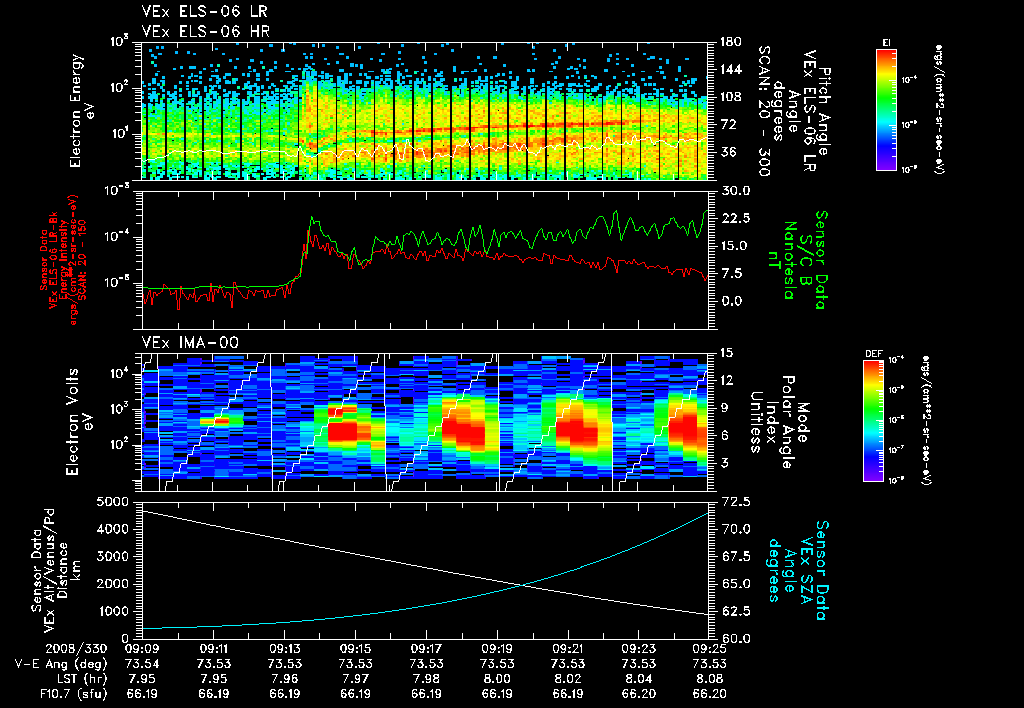Click the magnetic field axis value '22.5'
Viewport: 1024px width, 708px height.
(735, 218)
